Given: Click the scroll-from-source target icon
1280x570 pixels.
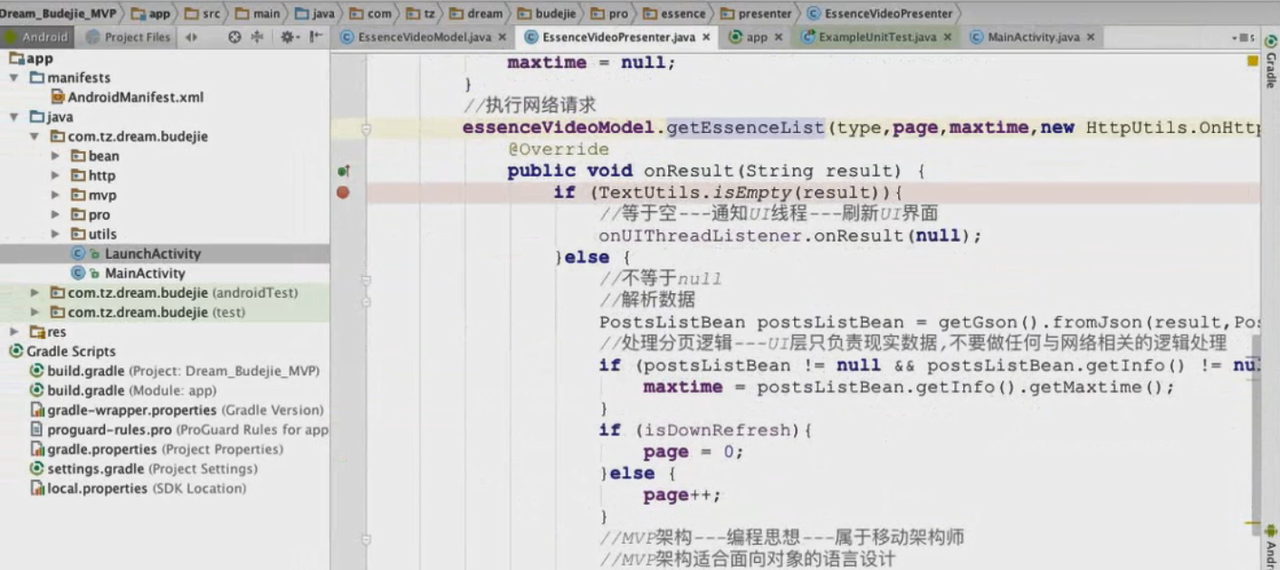Looking at the screenshot, I should click(235, 37).
